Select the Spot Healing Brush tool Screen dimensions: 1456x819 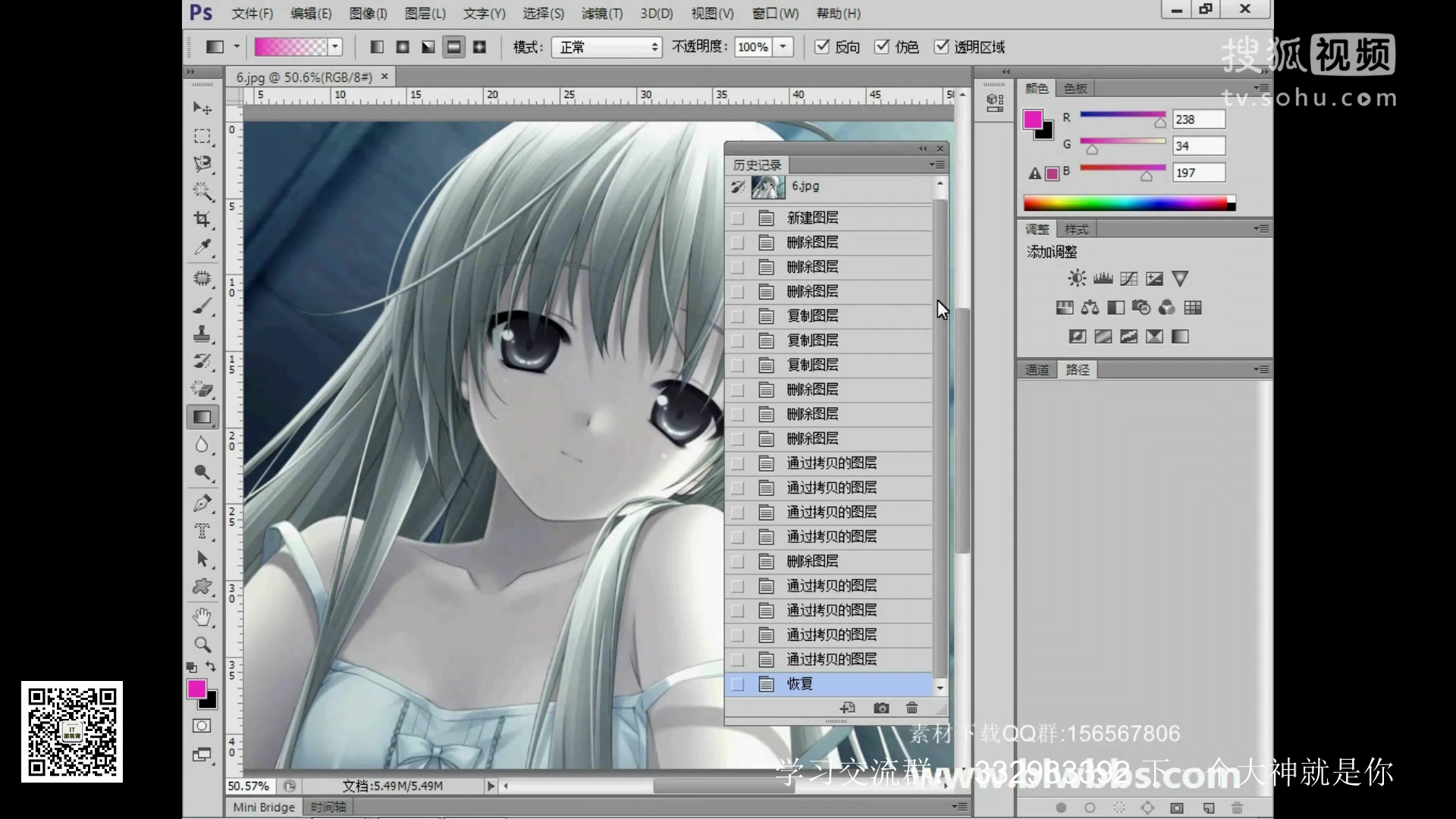(x=202, y=278)
